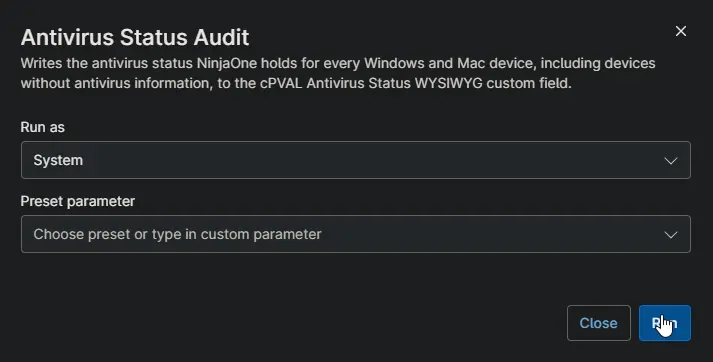
Task: Select the System value in Run as
Action: 58,160
